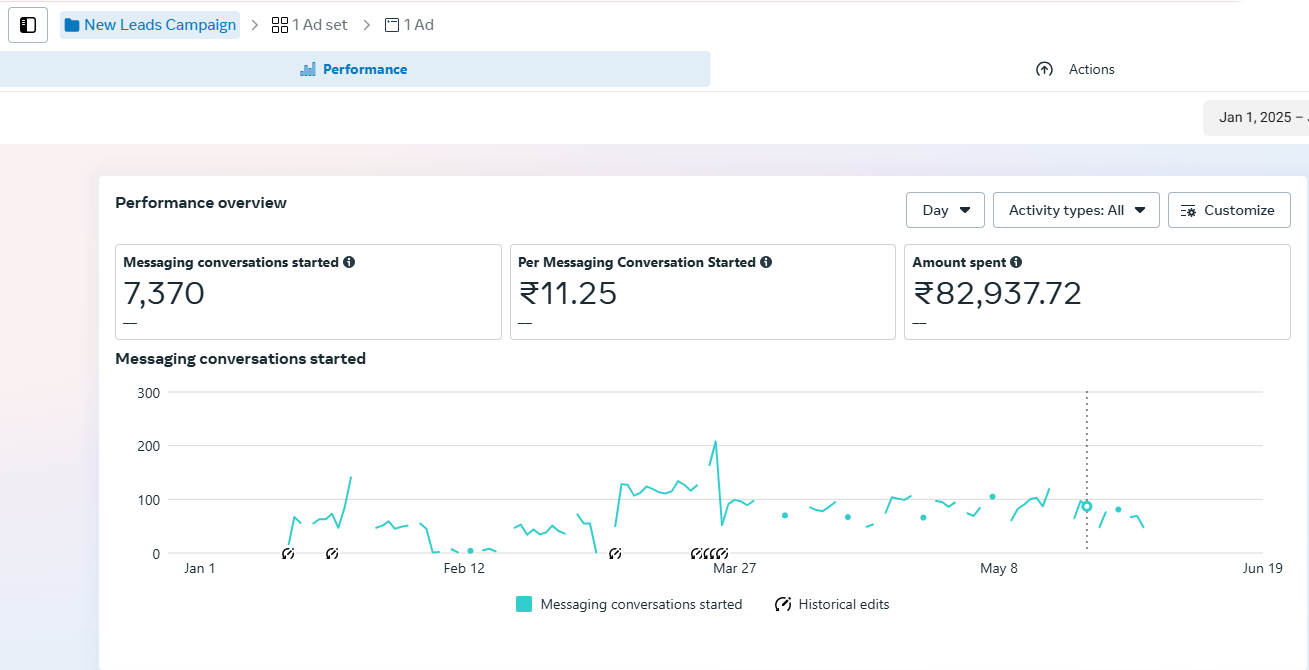
Task: Click the highlighted data point on the chart
Action: click(1087, 507)
